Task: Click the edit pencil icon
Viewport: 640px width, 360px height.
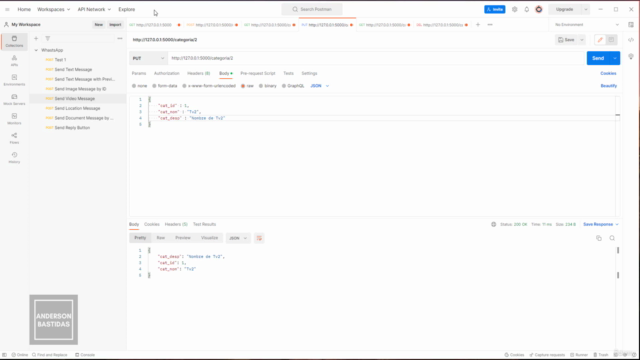Action: pyautogui.click(x=600, y=40)
